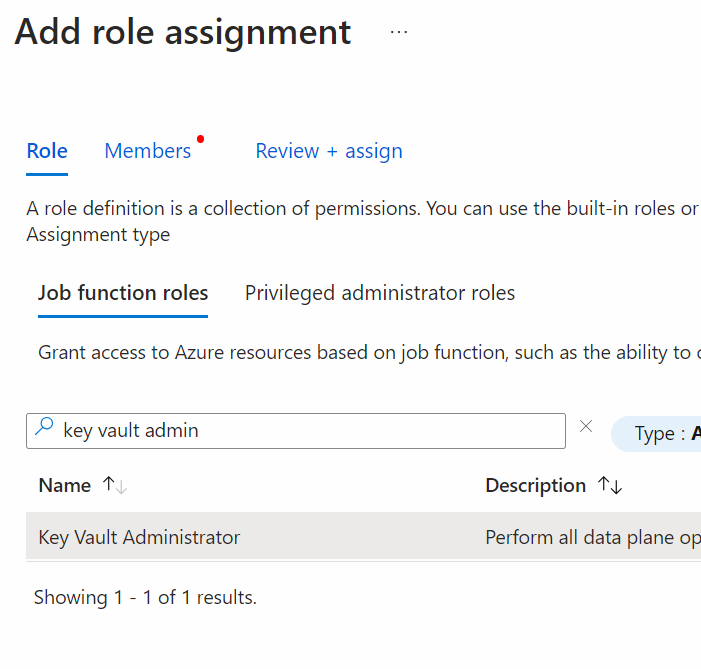Click the 'Showing 1 - 1 of 1 results.' text

click(x=145, y=597)
